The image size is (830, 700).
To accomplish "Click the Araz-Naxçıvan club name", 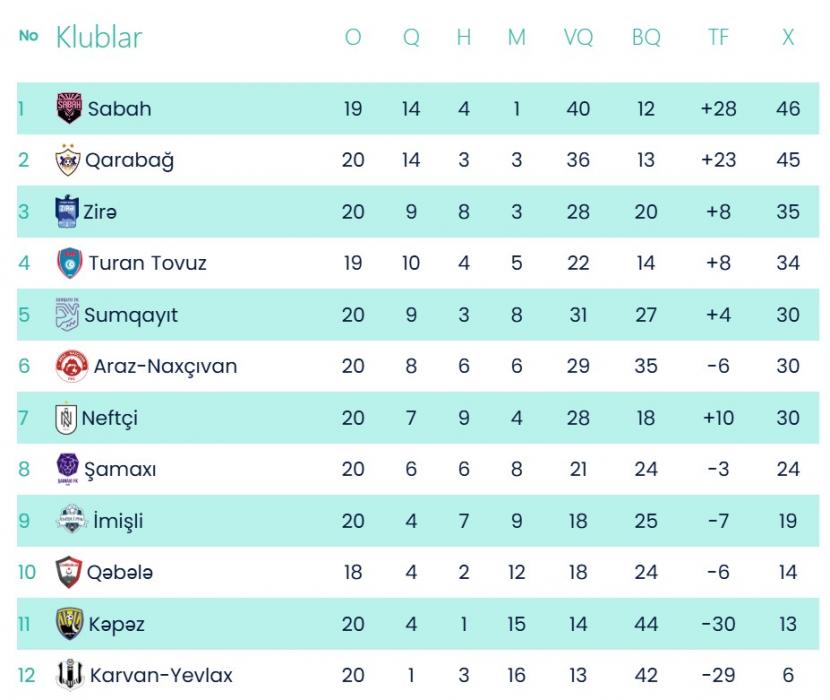I will (165, 366).
